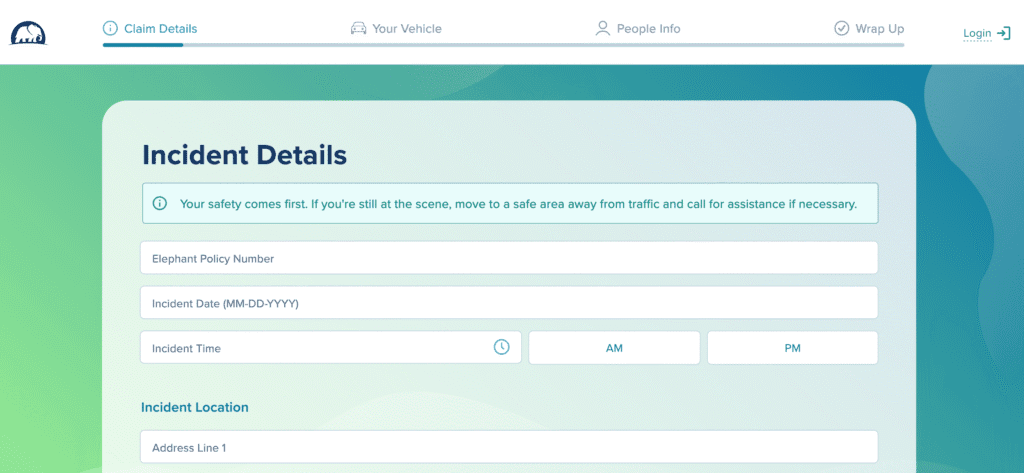
Task: Open the Wrap Up step tab
Action: click(869, 29)
